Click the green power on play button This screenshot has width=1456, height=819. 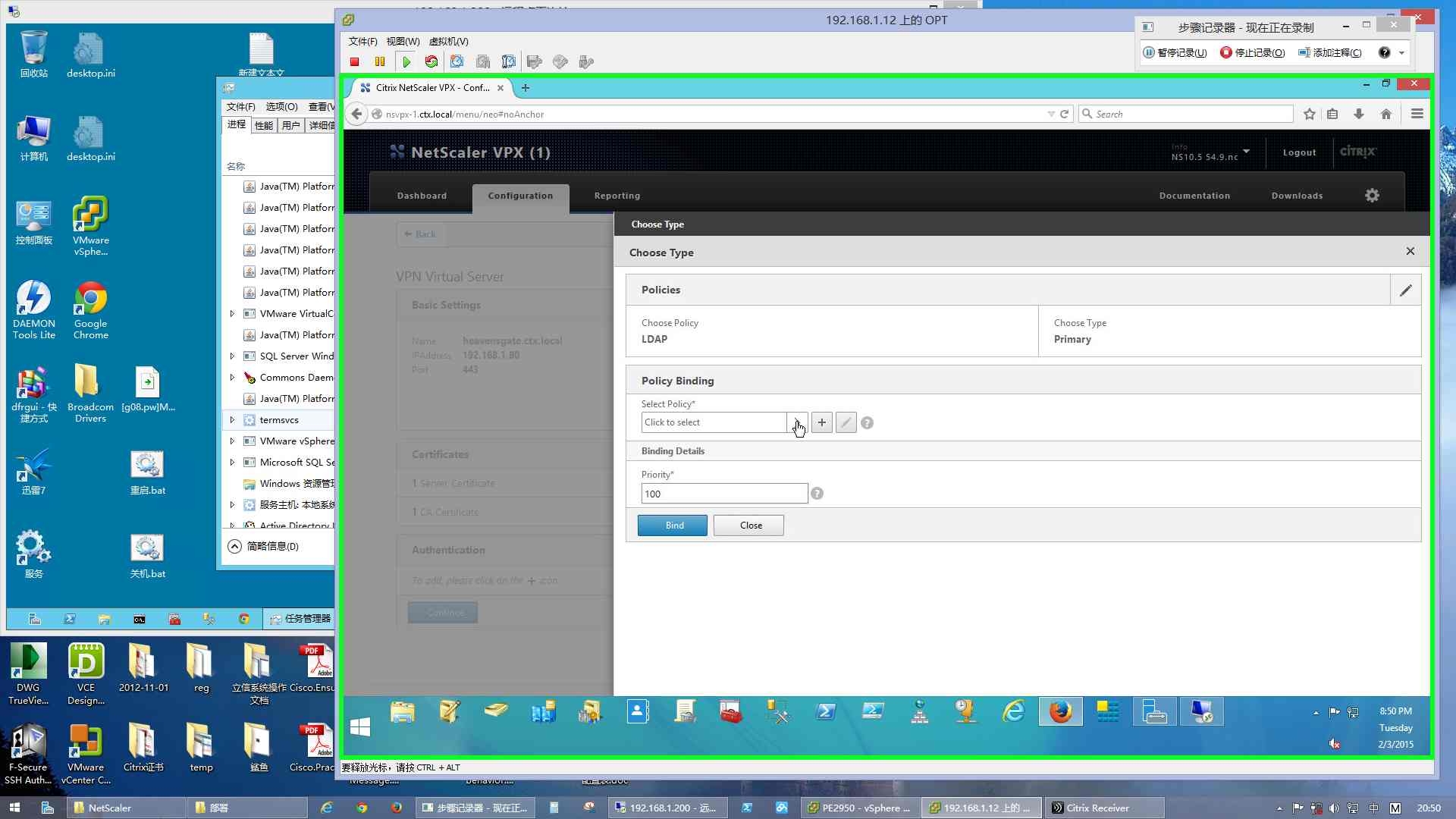pos(406,61)
